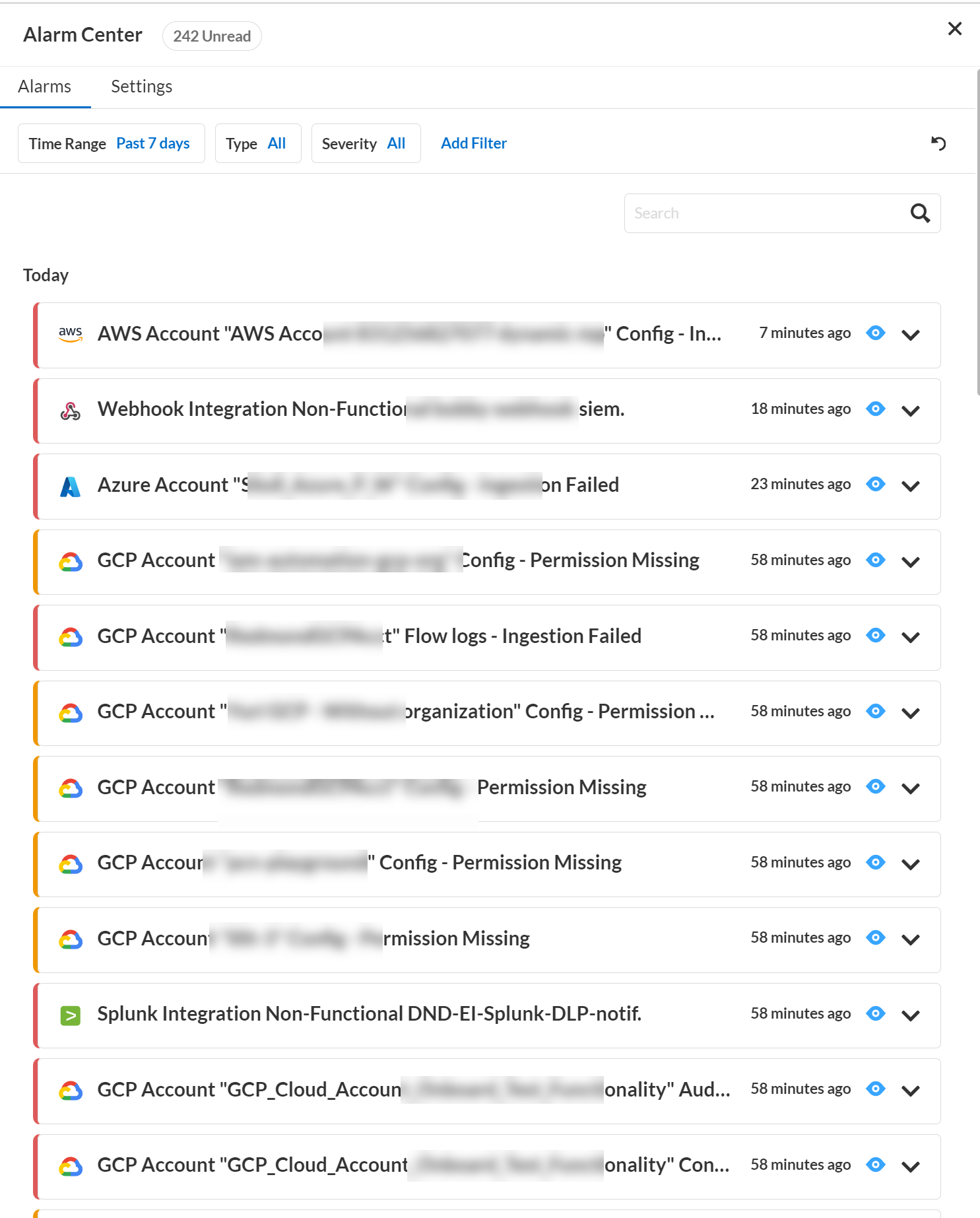Click the Azure logo icon
Image resolution: width=980 pixels, height=1218 pixels.
click(x=71, y=487)
